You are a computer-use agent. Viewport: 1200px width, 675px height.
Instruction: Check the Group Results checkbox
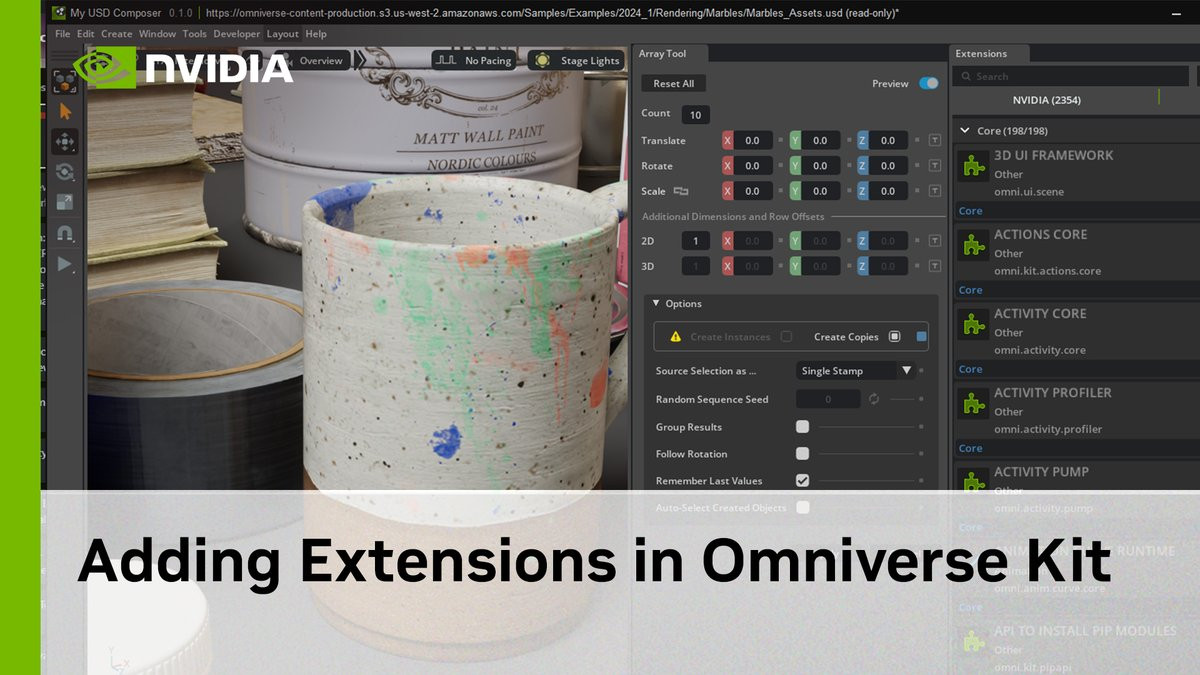[x=802, y=427]
